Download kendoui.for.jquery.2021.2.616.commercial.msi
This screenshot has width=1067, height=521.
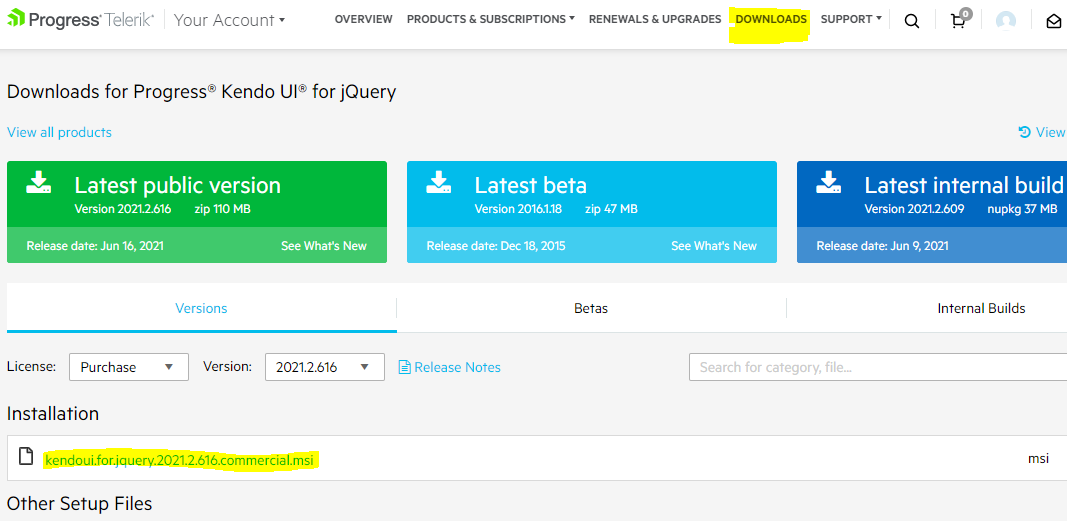(x=179, y=460)
